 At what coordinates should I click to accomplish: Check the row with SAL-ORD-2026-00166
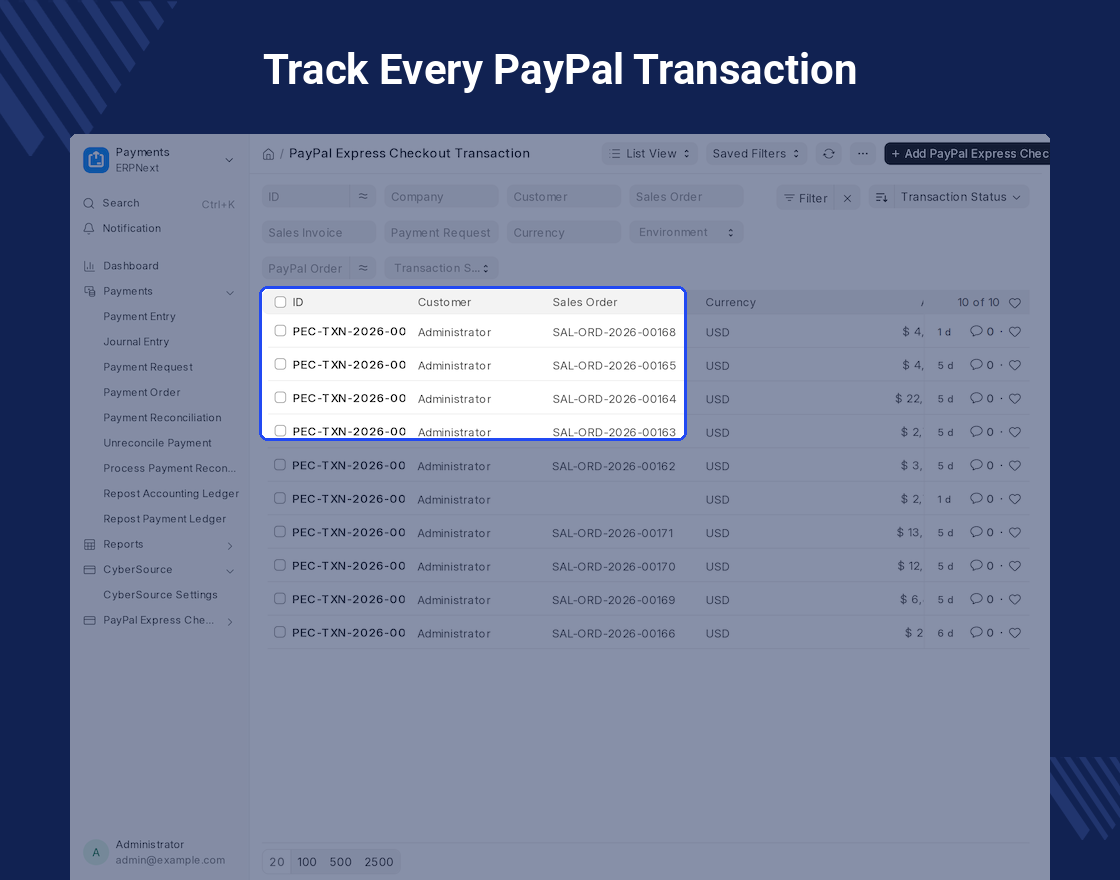pos(280,632)
